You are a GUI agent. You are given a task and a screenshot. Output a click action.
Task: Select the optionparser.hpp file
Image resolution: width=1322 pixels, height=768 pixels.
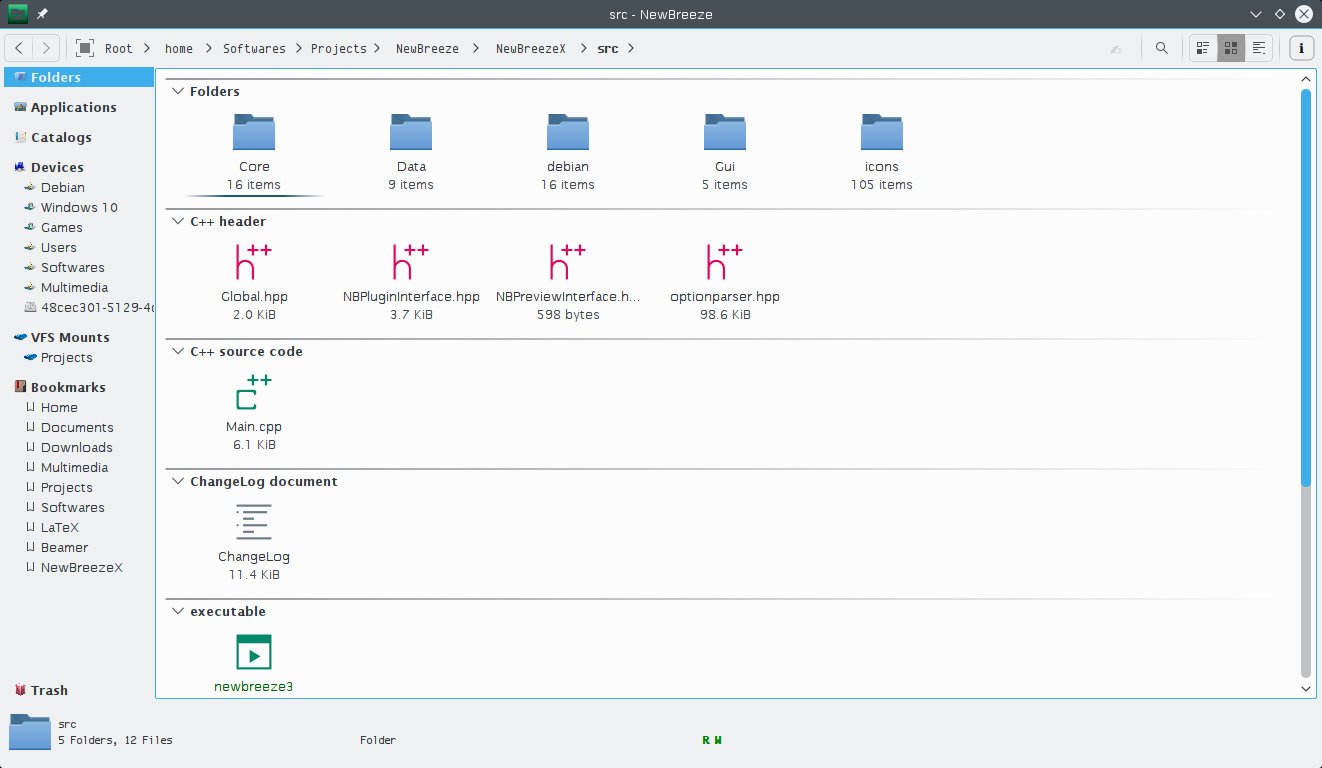pos(725,281)
